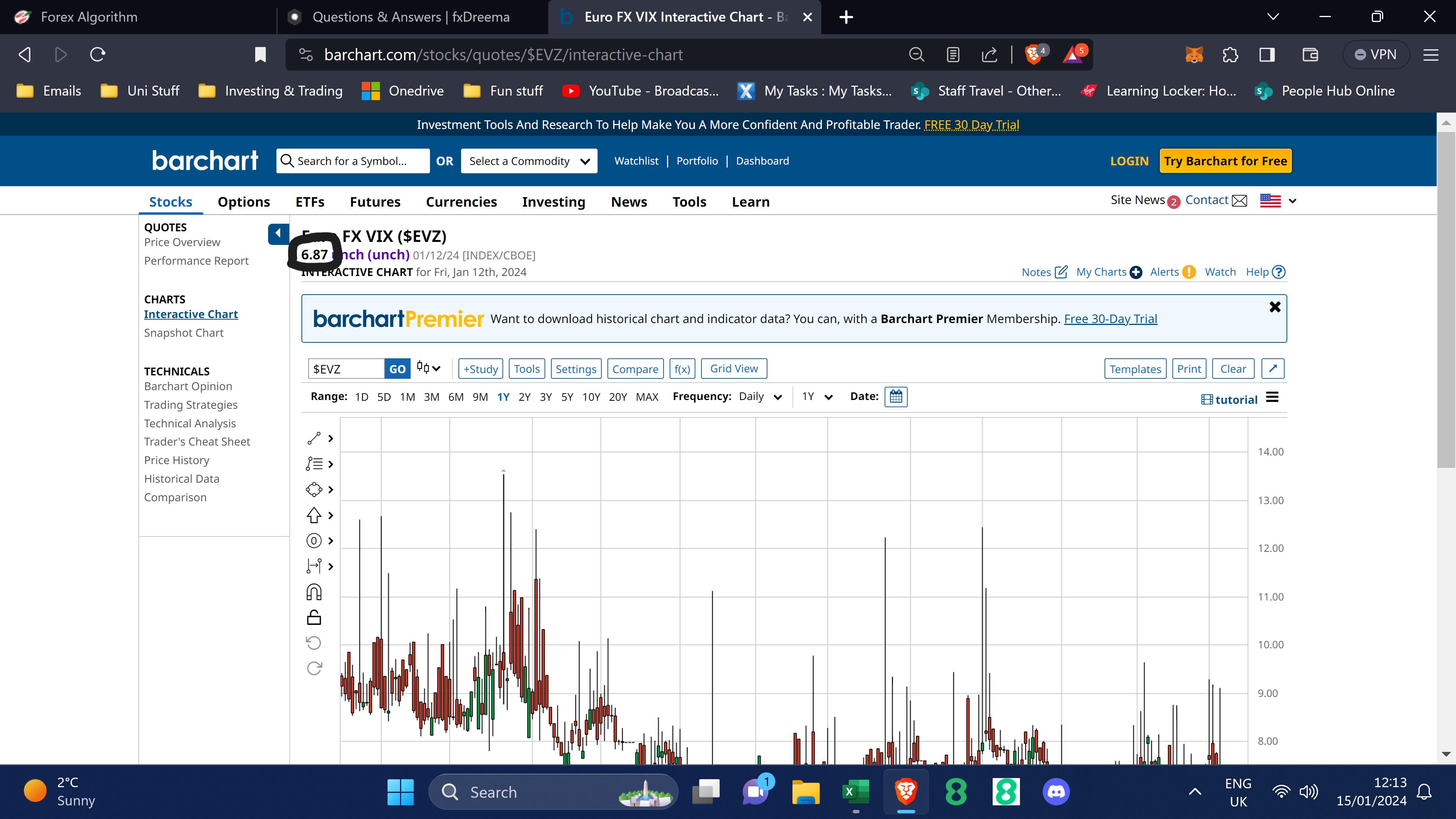Open Grid View button

(x=734, y=369)
